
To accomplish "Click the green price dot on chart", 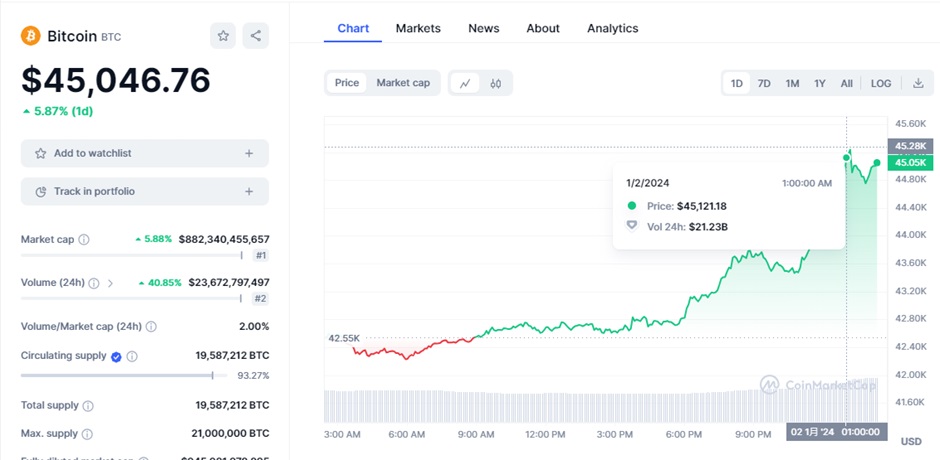I will pyautogui.click(x=877, y=162).
